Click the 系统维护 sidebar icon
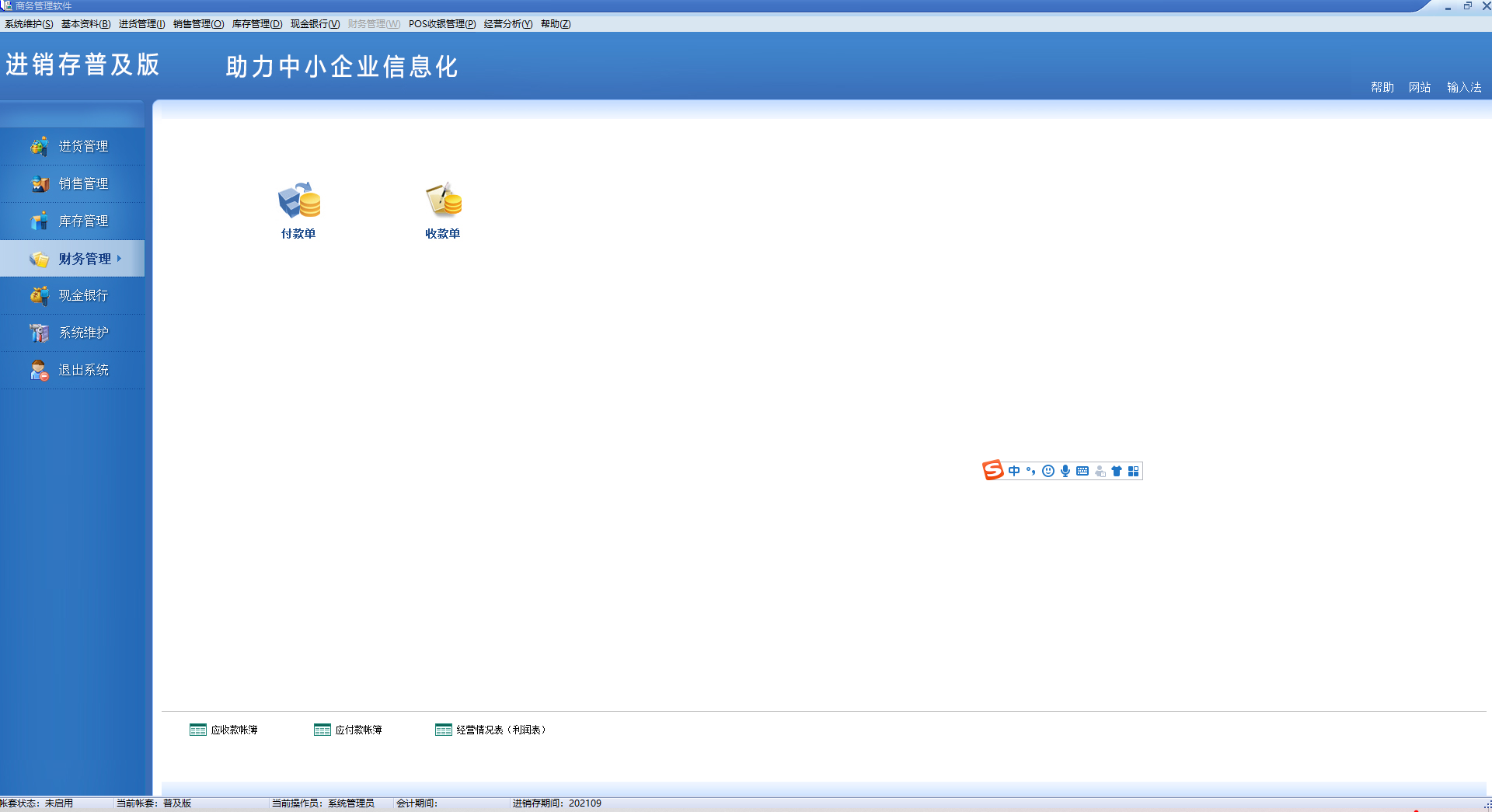 pyautogui.click(x=39, y=333)
